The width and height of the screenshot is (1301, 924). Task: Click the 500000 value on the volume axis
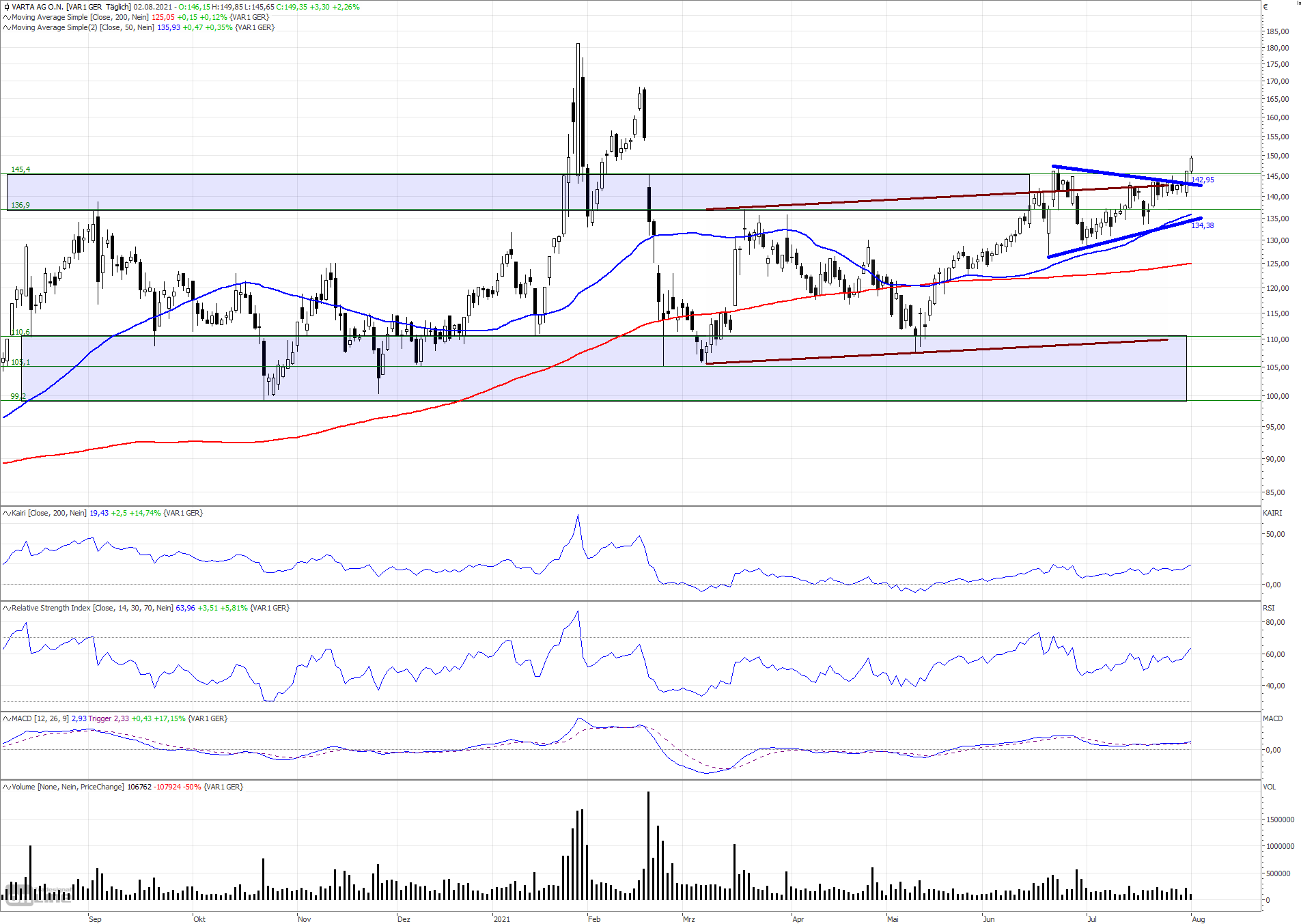1278,874
